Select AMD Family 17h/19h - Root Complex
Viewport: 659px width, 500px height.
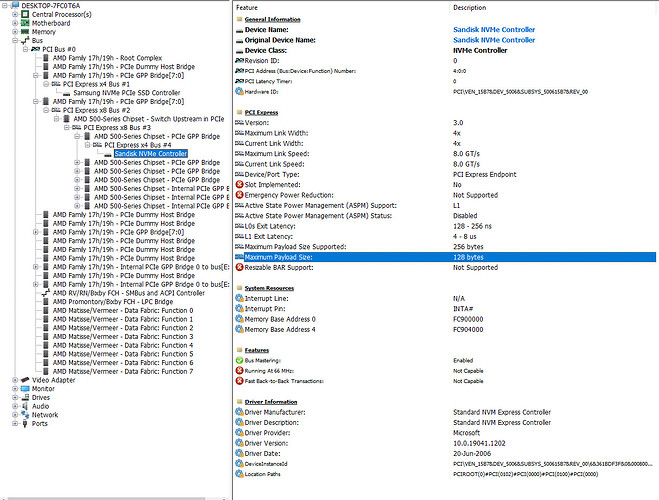tap(107, 58)
